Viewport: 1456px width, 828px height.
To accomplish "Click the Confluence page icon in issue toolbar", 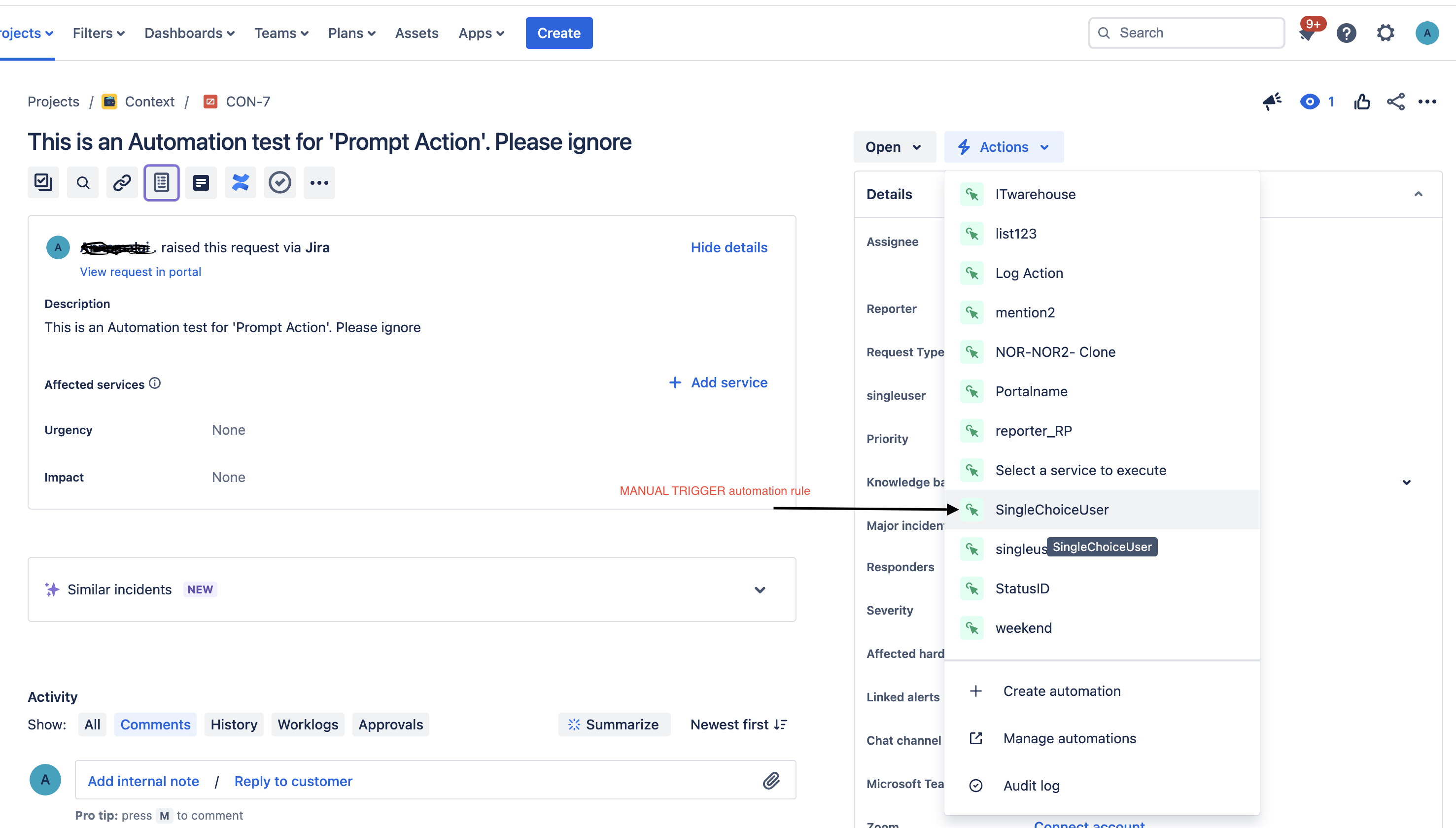I will [240, 182].
